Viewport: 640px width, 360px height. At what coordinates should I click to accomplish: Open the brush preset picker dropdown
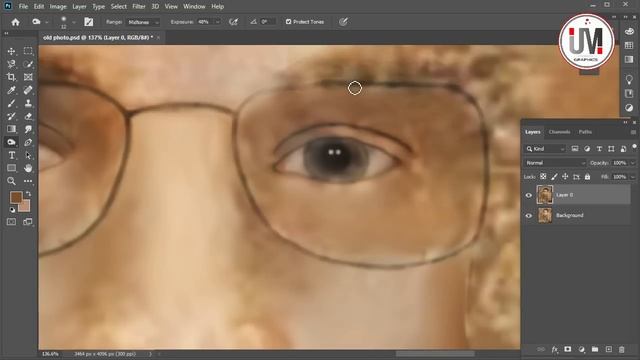(73, 22)
